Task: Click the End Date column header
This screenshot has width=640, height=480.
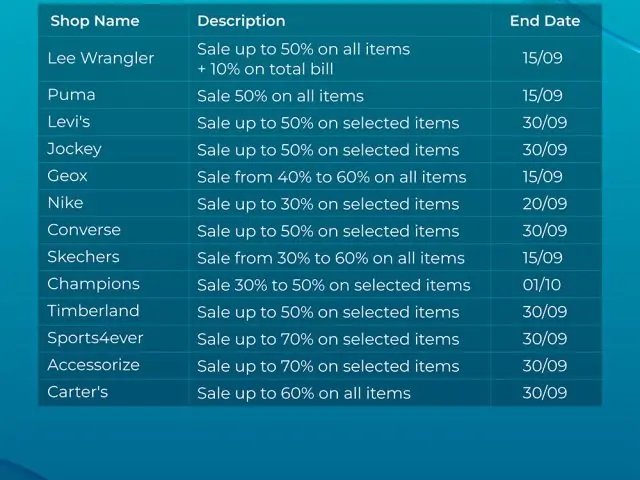Action: pyautogui.click(x=545, y=21)
